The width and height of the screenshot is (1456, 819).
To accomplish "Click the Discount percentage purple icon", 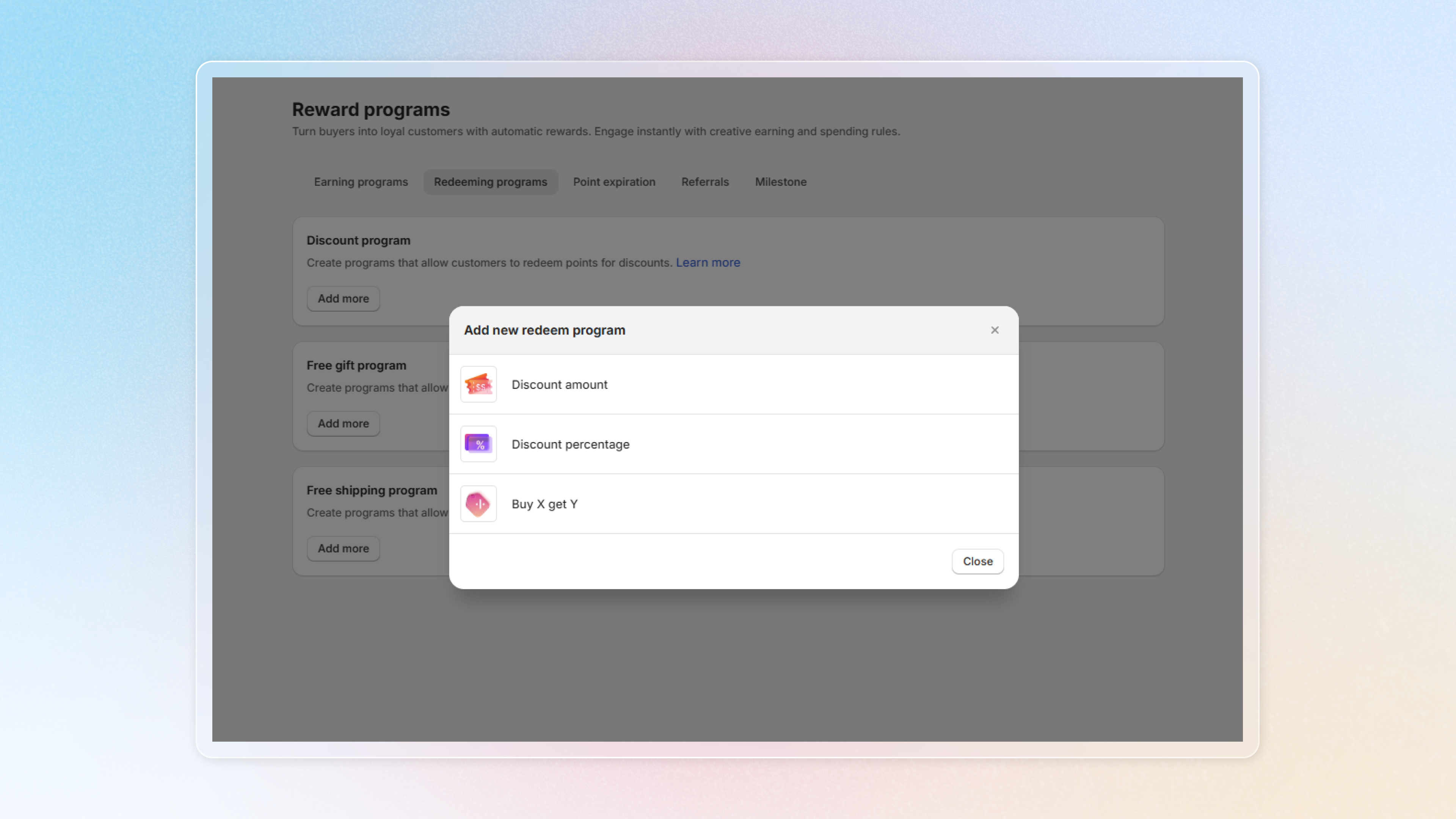I will click(478, 444).
